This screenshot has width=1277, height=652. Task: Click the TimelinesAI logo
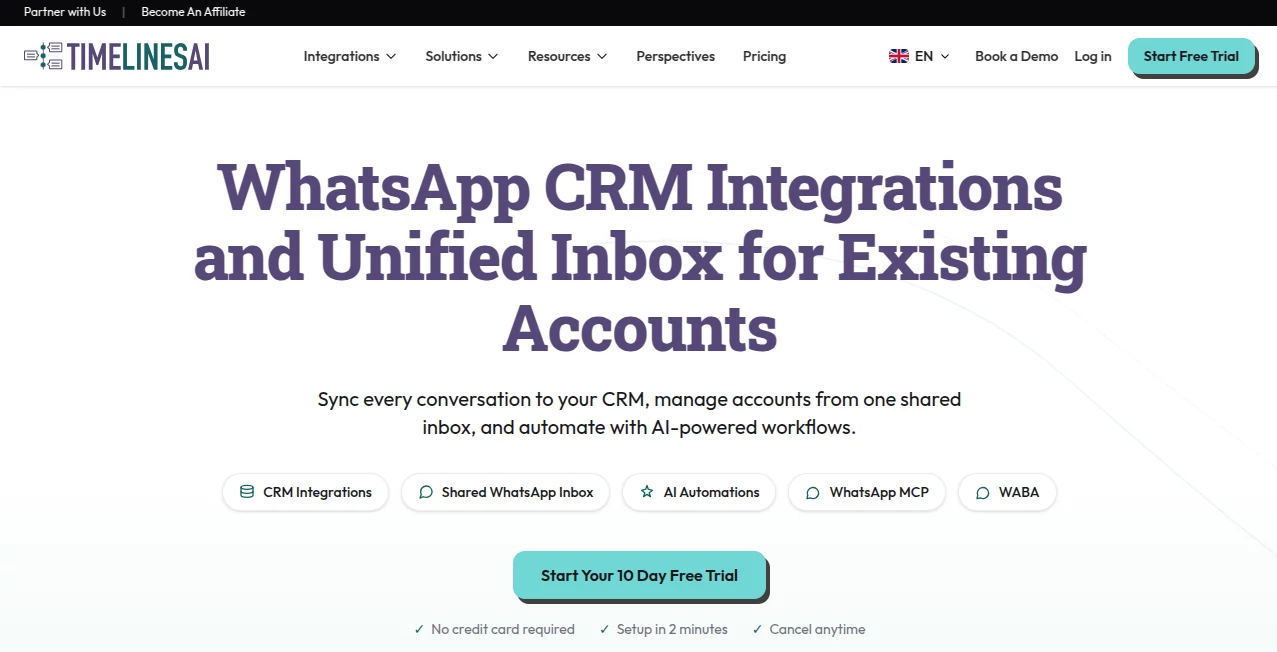pyautogui.click(x=117, y=56)
